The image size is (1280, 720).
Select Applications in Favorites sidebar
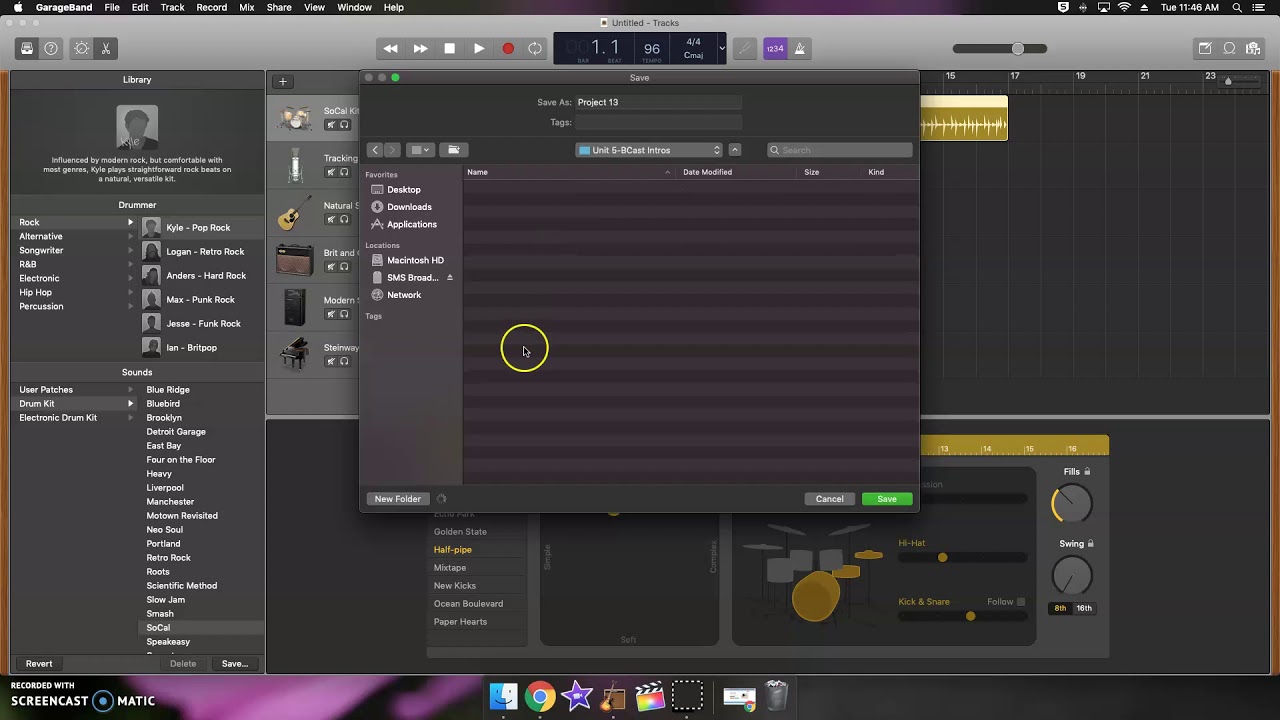point(412,224)
